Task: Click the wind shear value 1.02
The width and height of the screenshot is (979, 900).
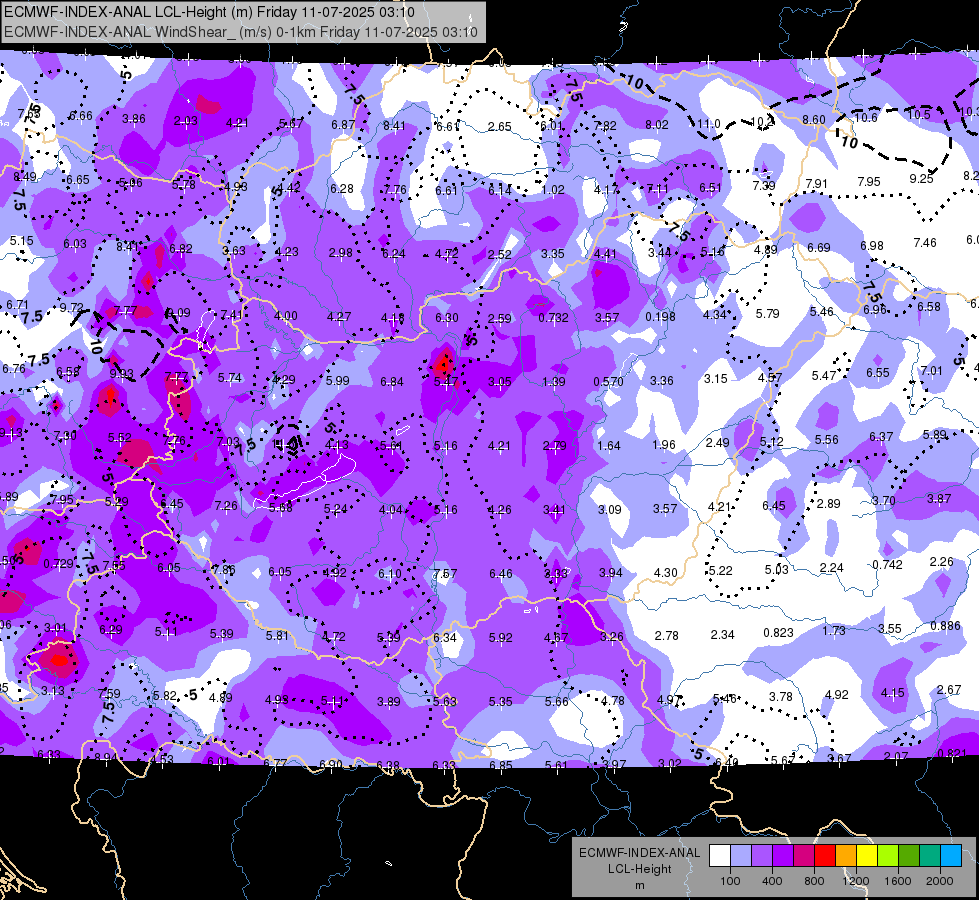Action: [x=553, y=190]
